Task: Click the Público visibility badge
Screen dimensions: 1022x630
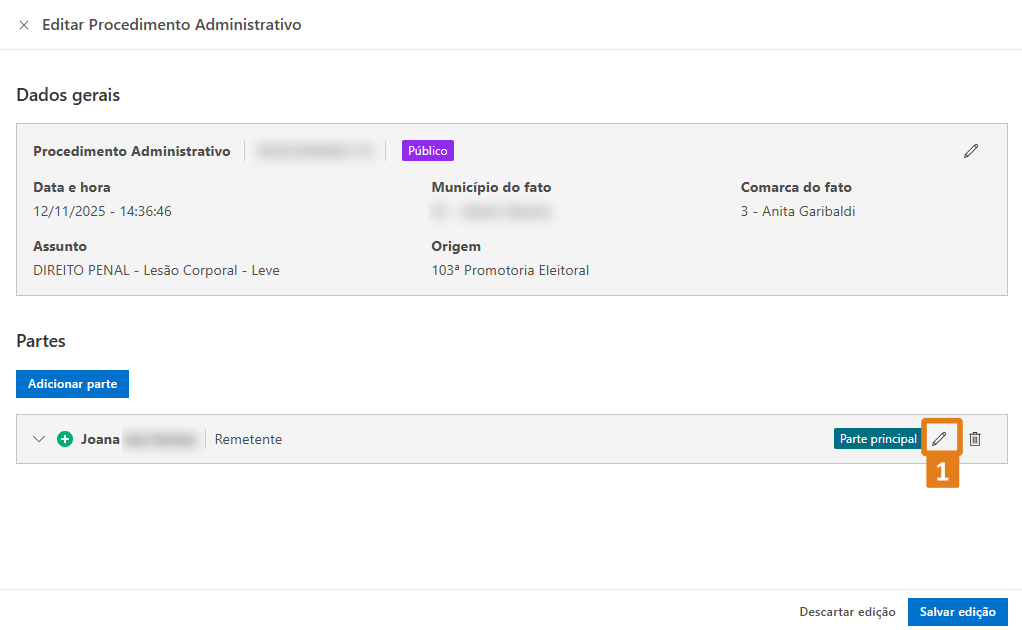Action: click(427, 150)
